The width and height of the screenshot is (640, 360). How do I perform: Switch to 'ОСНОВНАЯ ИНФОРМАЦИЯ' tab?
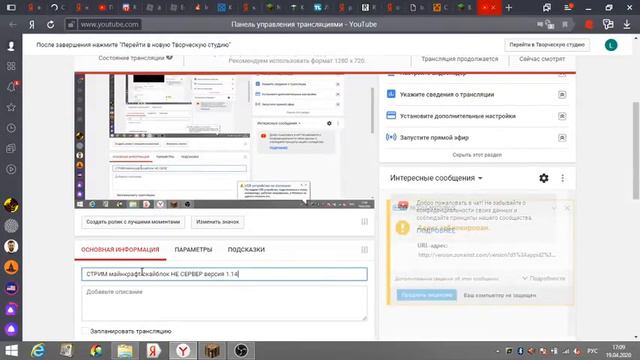click(120, 249)
